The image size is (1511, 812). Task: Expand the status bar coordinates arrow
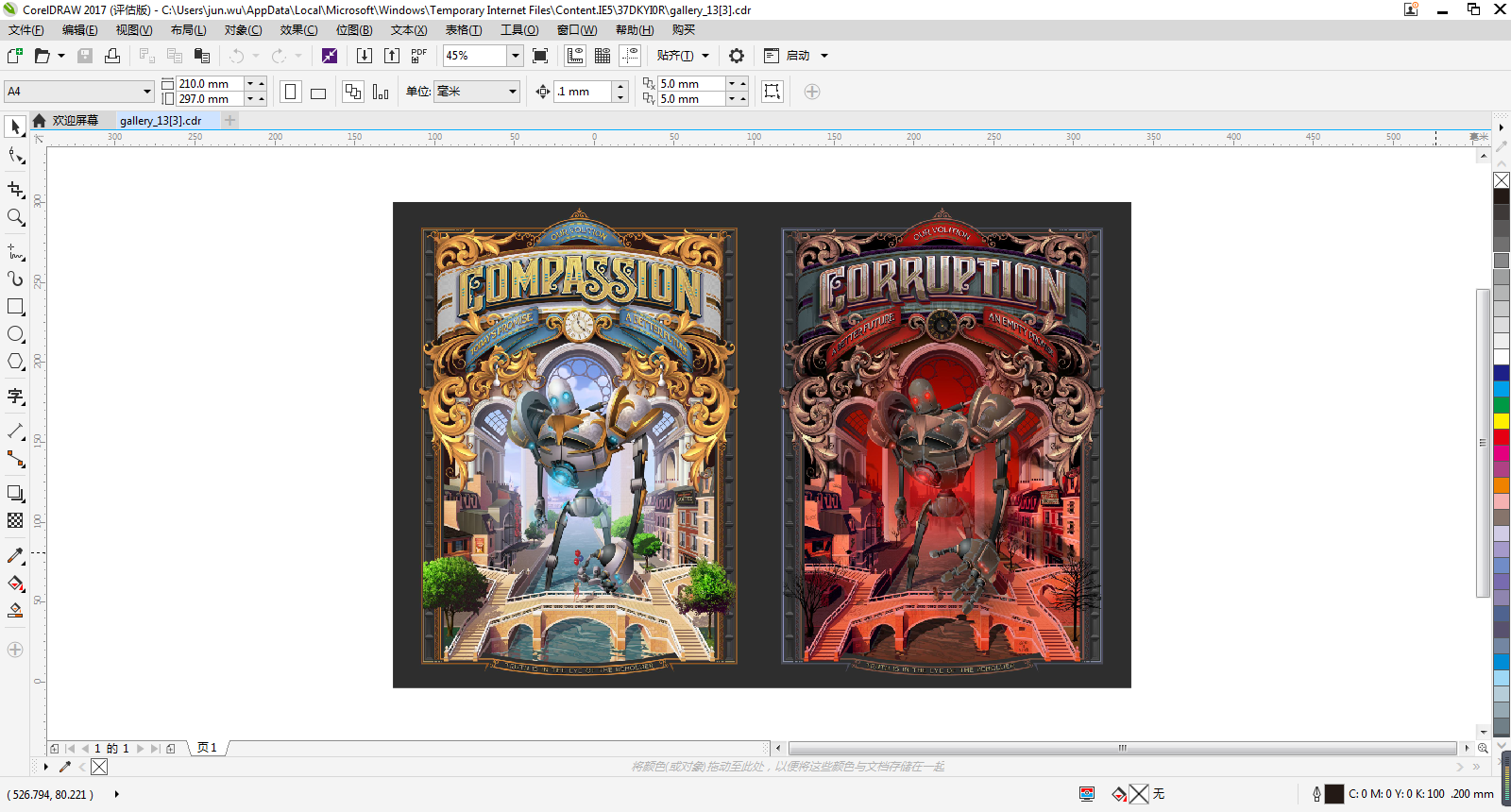(x=117, y=794)
